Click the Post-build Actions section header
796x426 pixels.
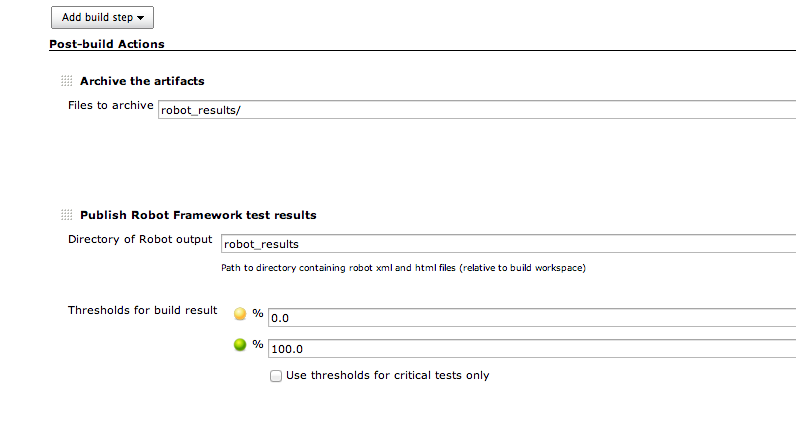tap(107, 44)
